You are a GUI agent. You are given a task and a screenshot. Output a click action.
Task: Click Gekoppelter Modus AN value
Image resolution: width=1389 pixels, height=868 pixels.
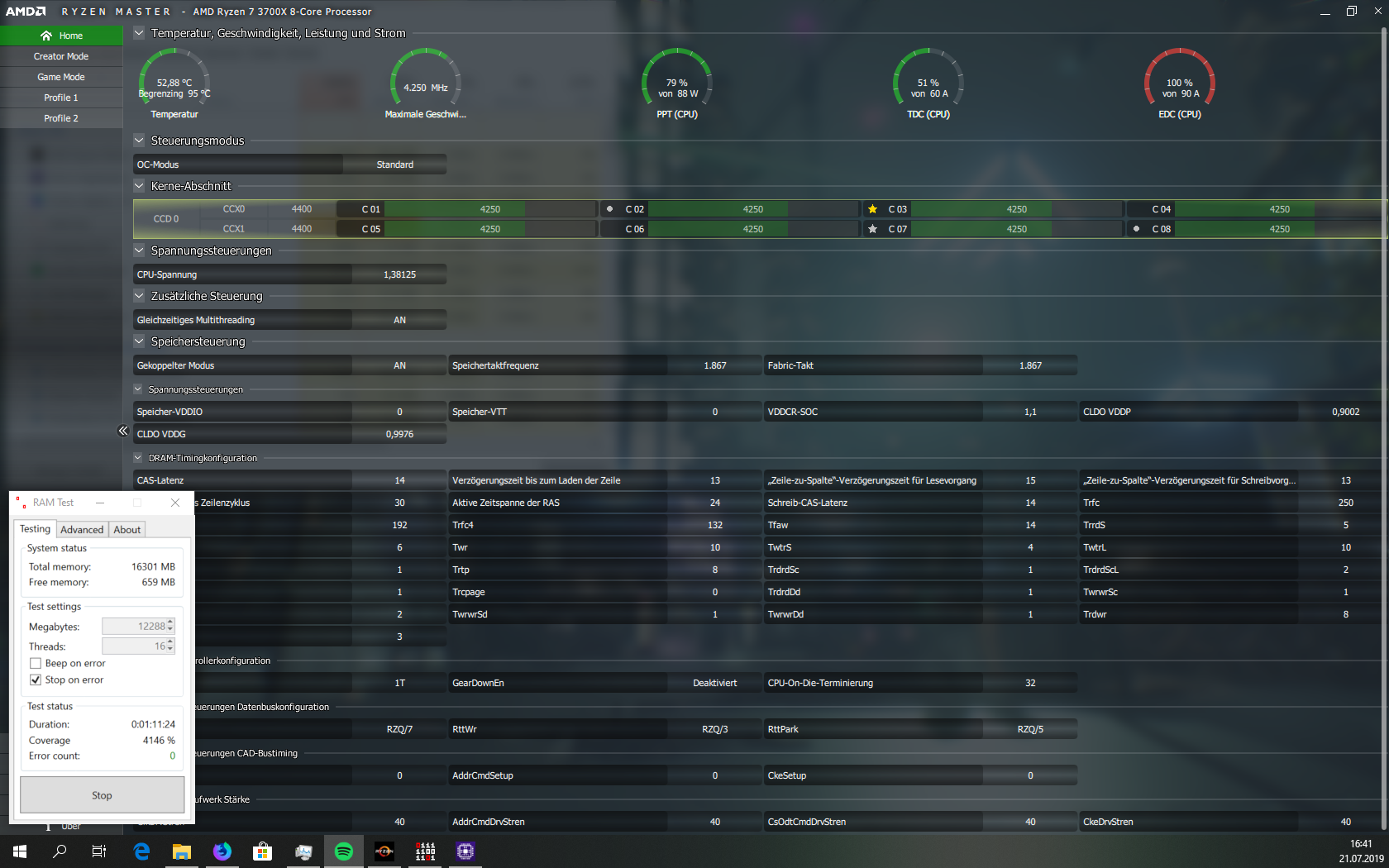[x=399, y=365]
